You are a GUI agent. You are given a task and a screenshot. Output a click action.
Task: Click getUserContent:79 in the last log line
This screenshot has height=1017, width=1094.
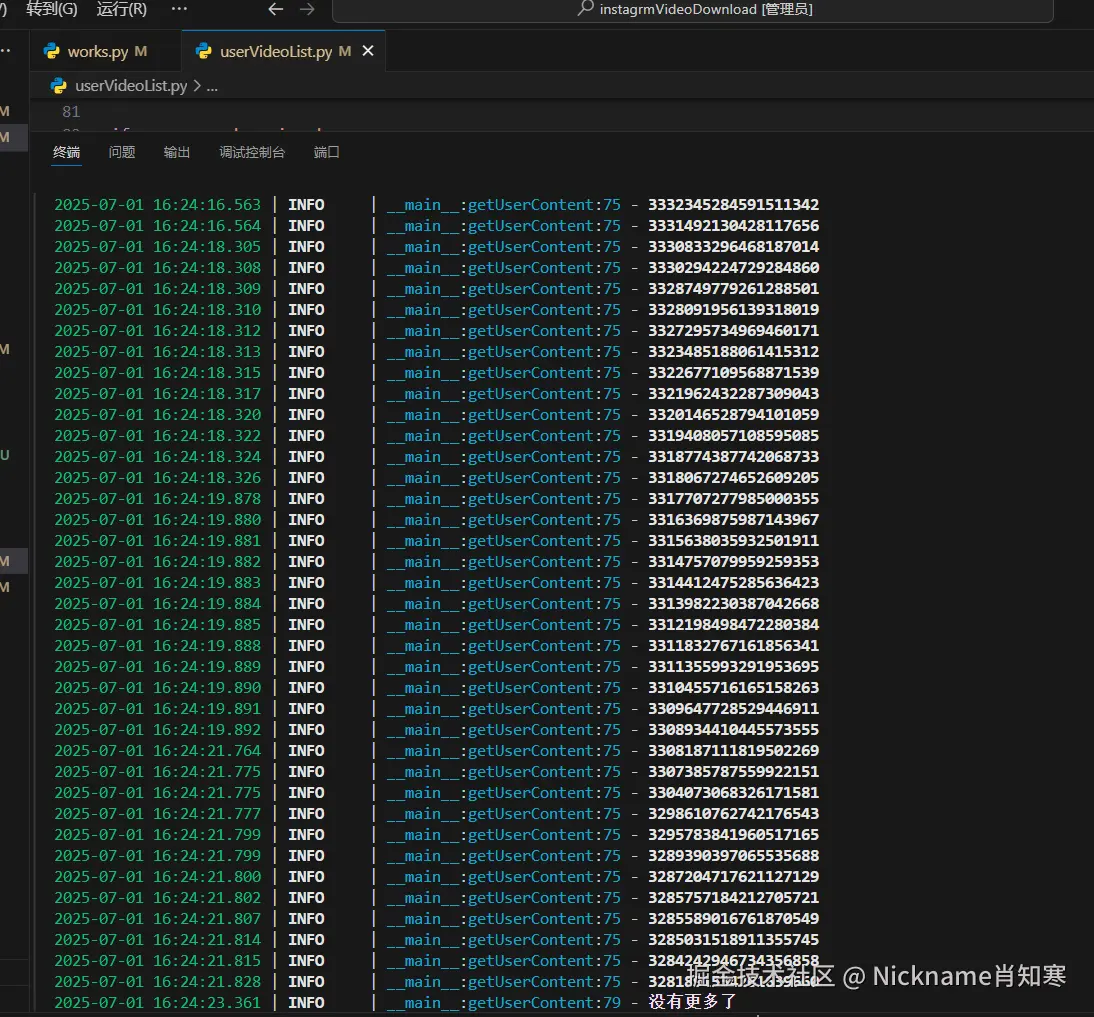pos(544,1002)
